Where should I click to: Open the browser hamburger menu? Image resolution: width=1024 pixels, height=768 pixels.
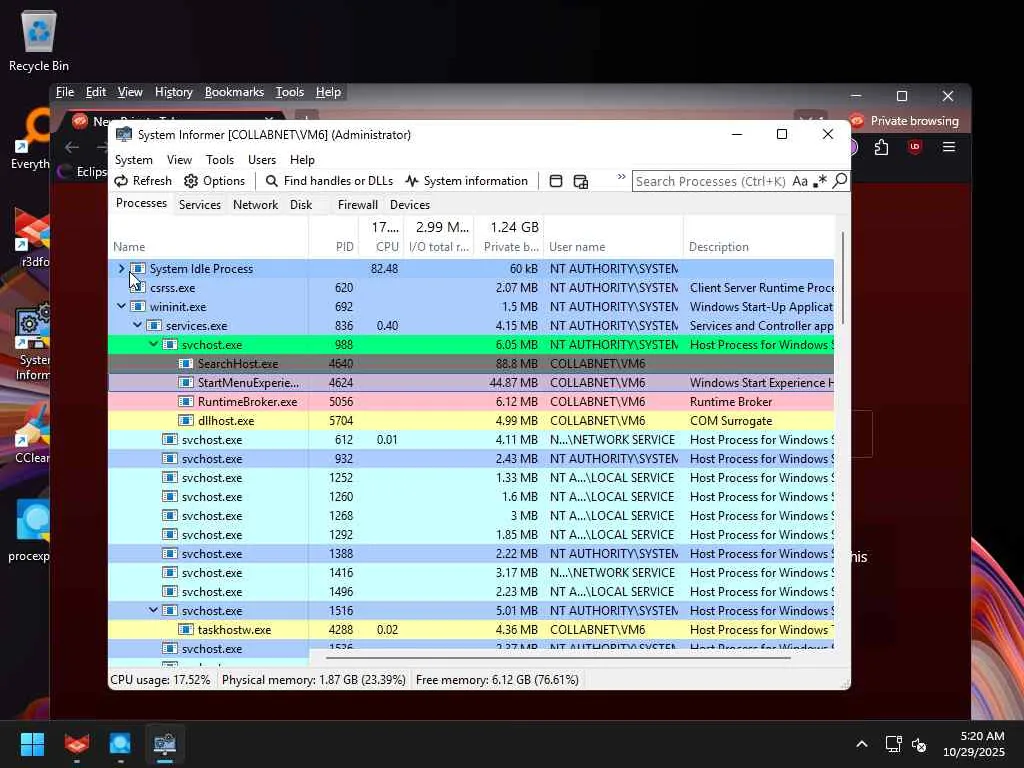tap(949, 147)
